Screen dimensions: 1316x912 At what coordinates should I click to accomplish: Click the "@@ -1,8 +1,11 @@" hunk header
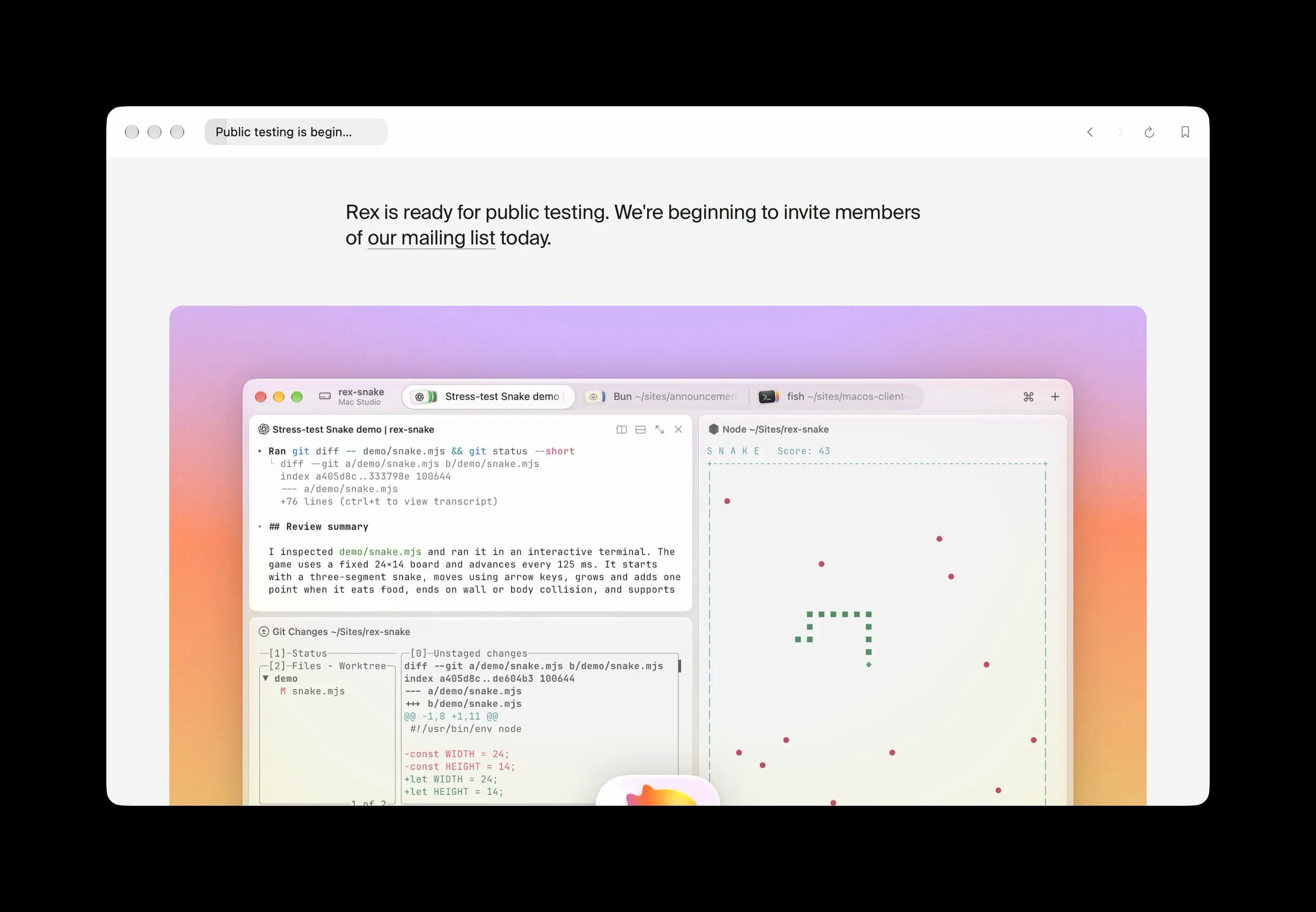(451, 717)
